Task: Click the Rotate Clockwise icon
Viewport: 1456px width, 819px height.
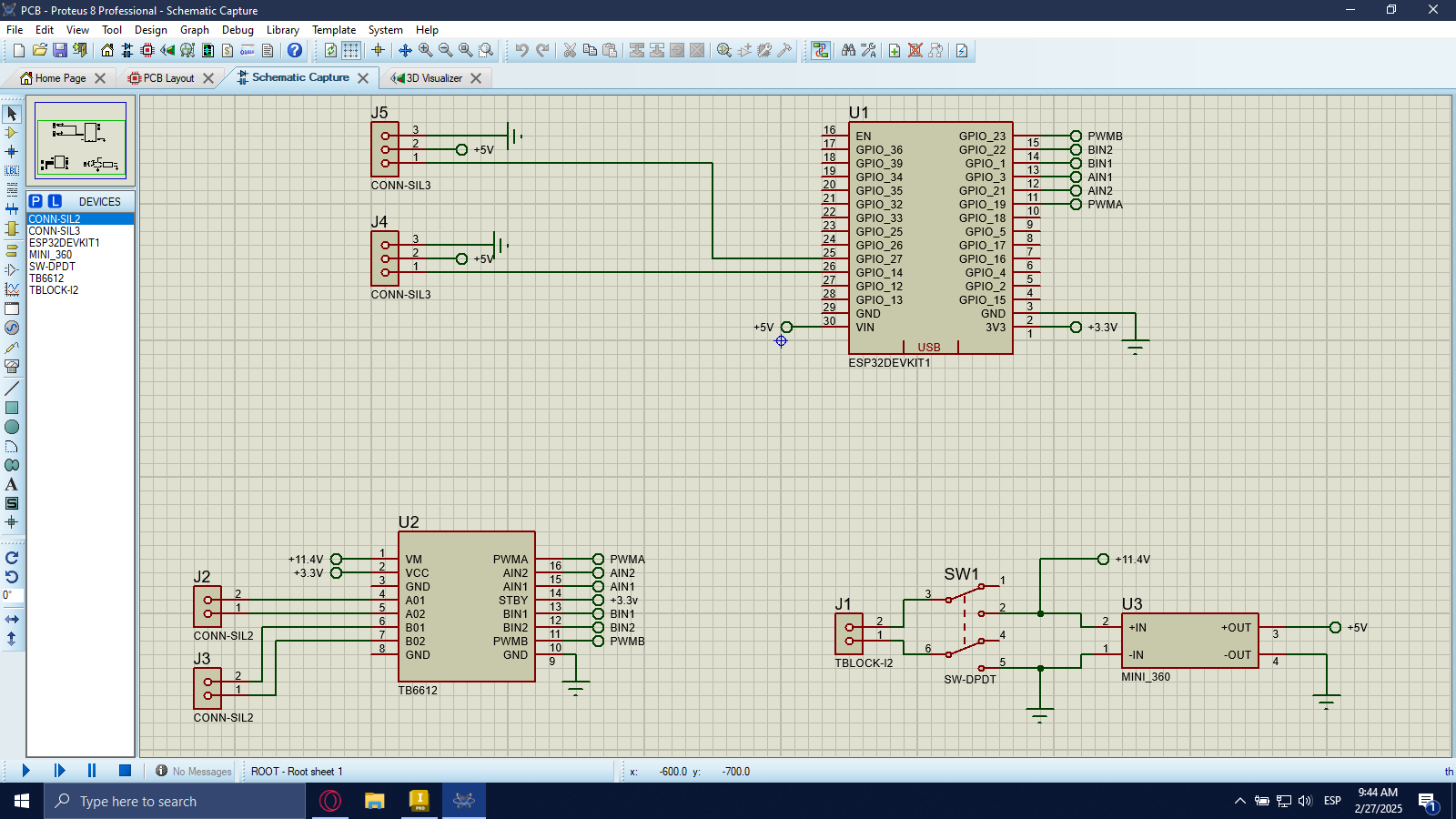Action: pos(12,558)
